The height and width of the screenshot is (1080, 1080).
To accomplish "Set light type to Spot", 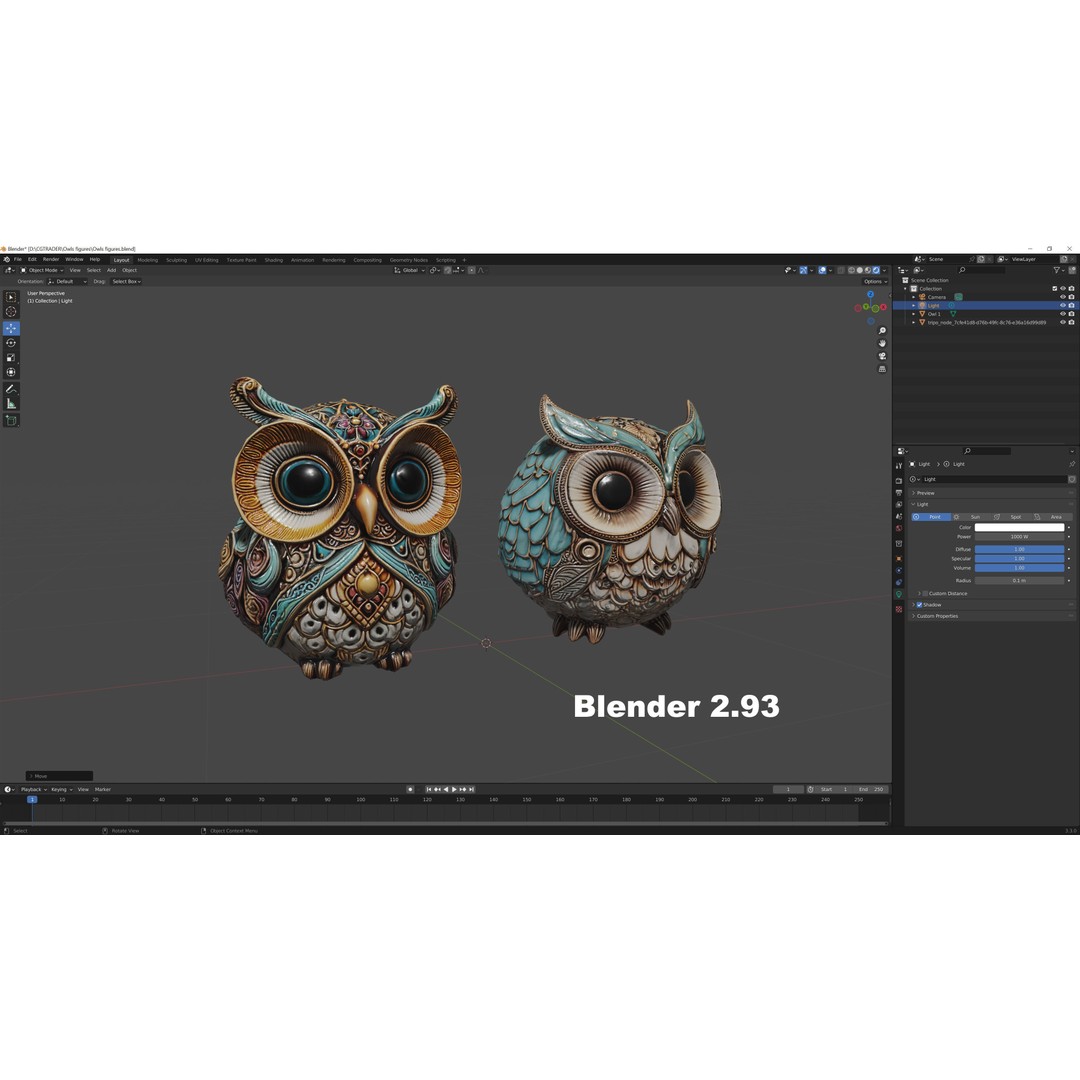I will coord(1012,517).
